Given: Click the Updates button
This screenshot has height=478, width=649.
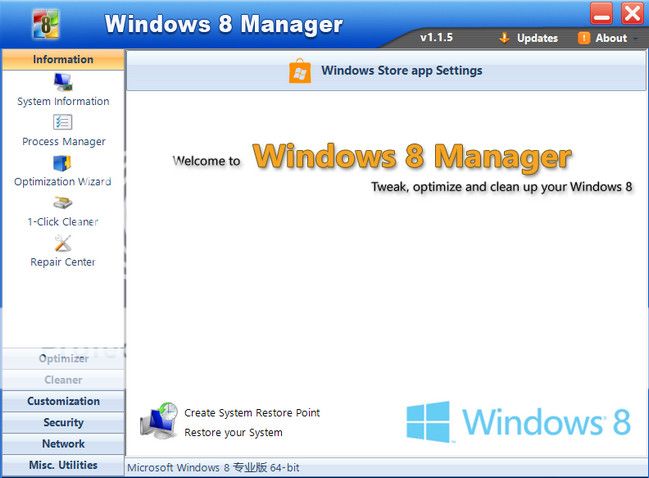Looking at the screenshot, I should (529, 38).
